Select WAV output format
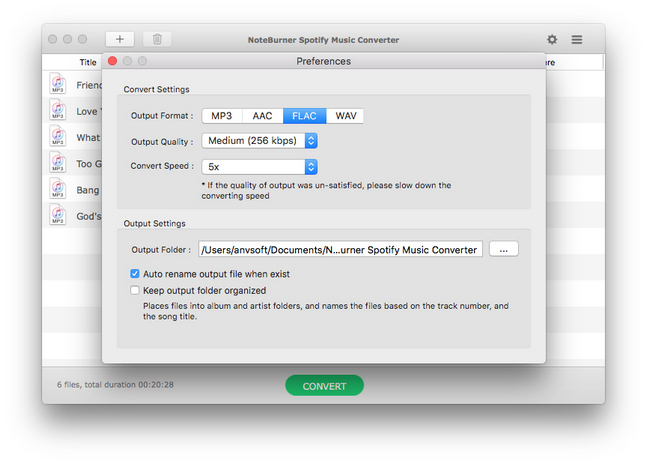Image resolution: width=647 pixels, height=464 pixels. 345,116
